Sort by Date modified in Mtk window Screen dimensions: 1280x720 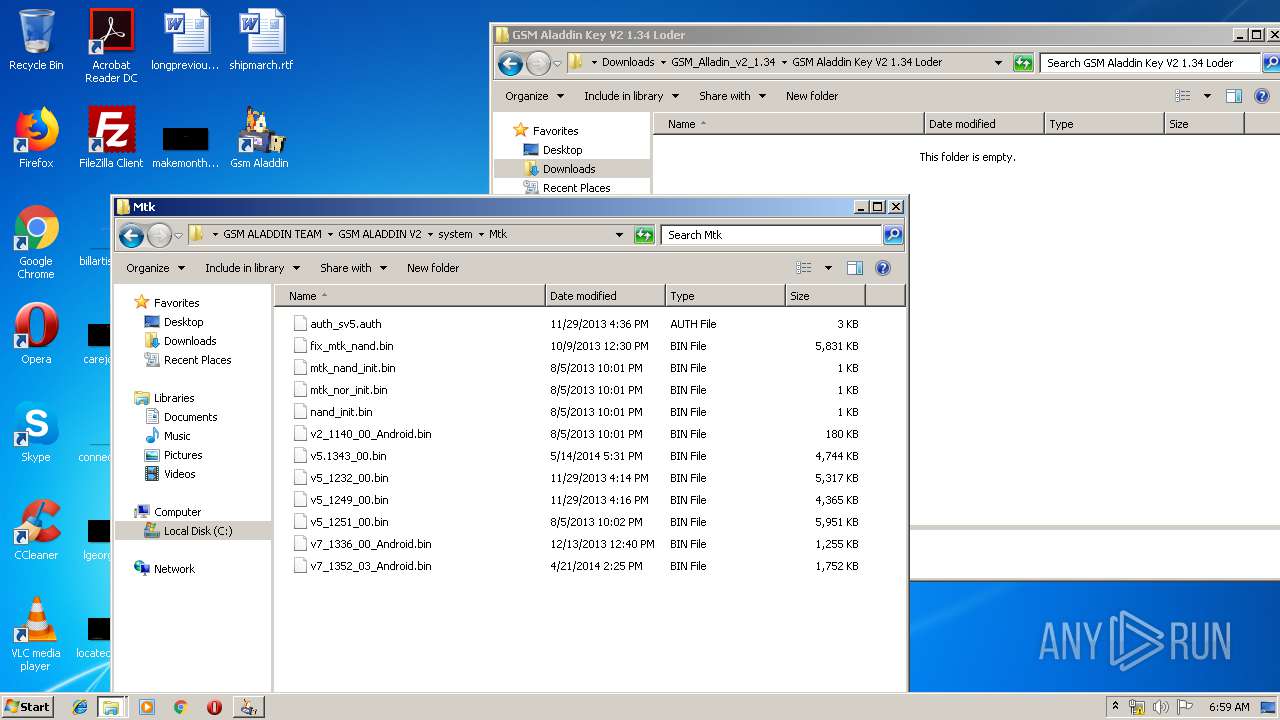[x=605, y=296]
